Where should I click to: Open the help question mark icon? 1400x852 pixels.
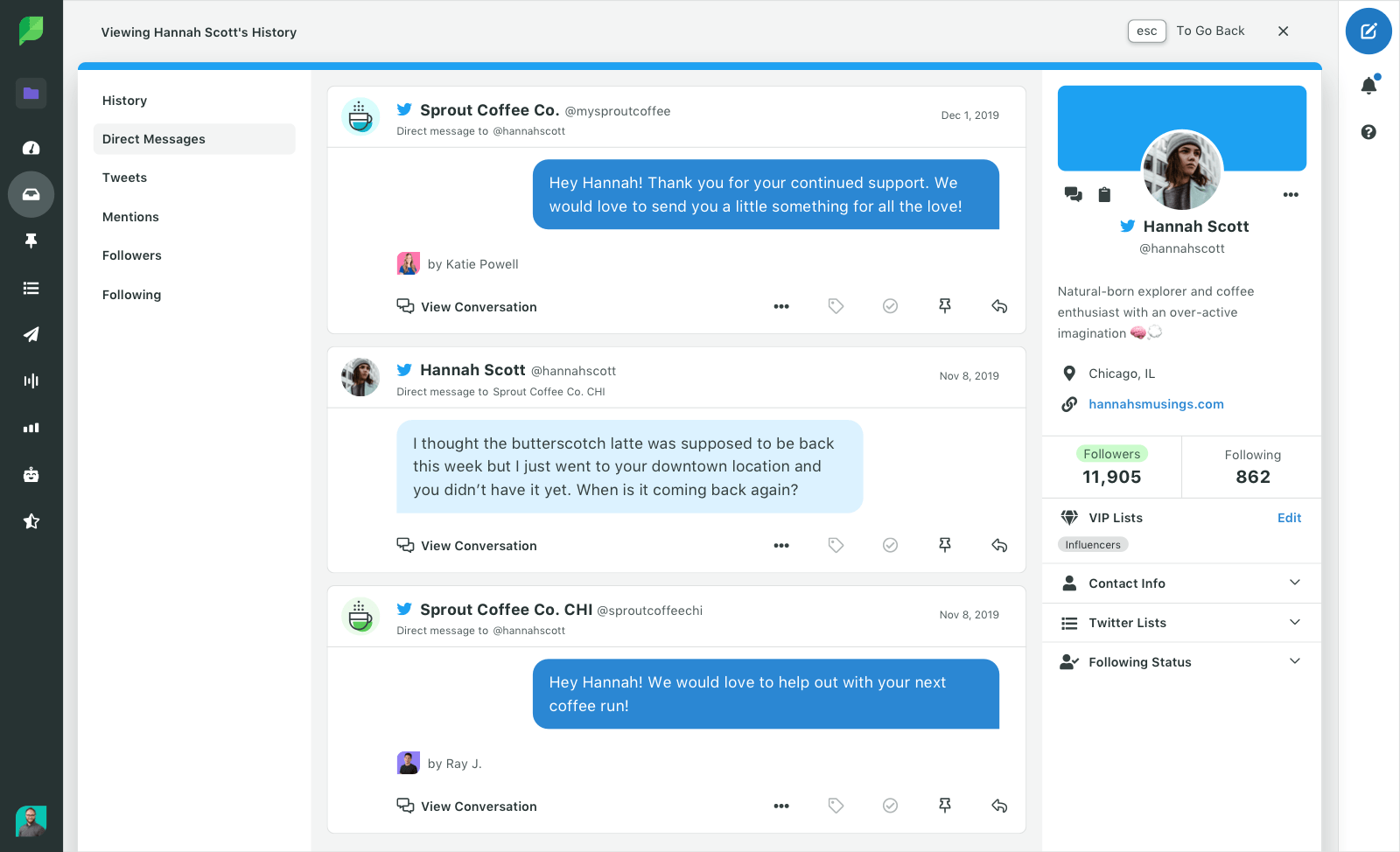(1368, 132)
